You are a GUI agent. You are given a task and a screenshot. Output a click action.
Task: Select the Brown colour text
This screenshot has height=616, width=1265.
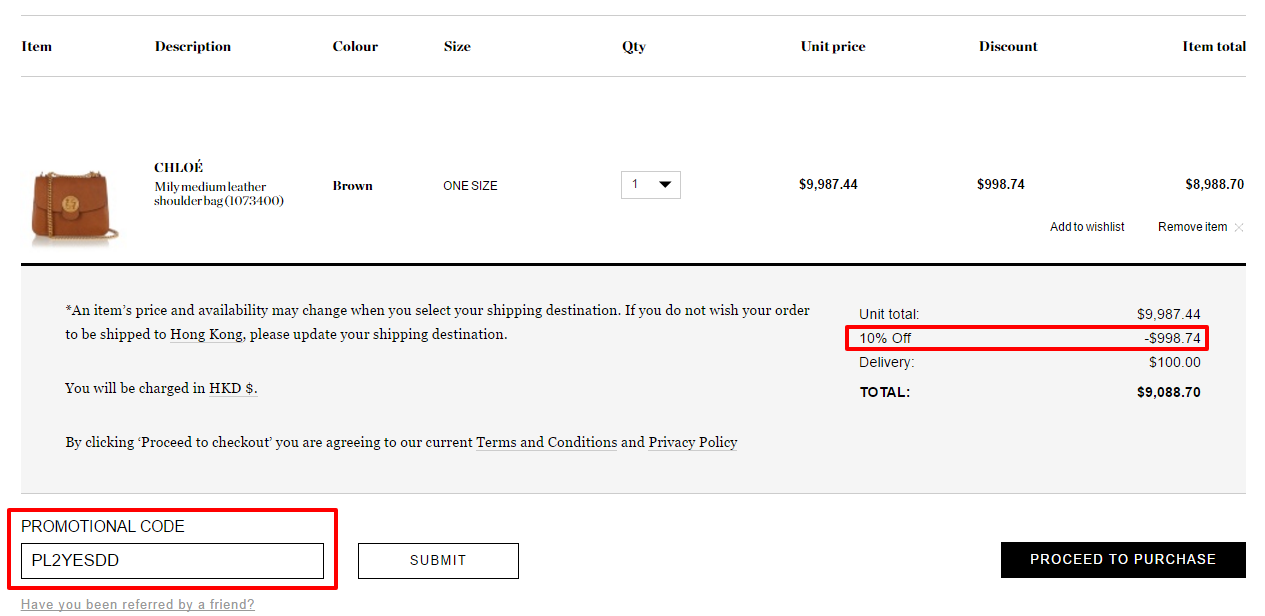coord(353,186)
